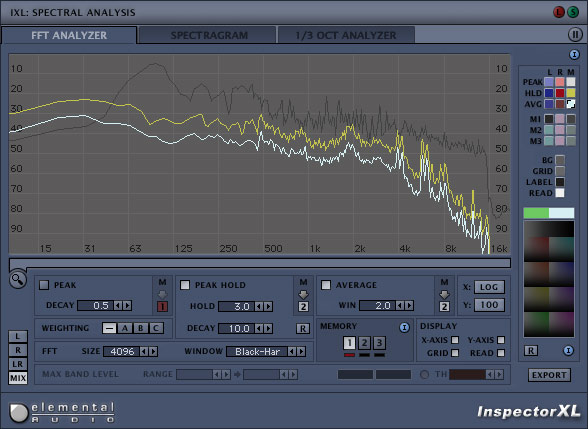Toggle the Y-Axis display checkbox
The height and width of the screenshot is (429, 588).
point(501,340)
